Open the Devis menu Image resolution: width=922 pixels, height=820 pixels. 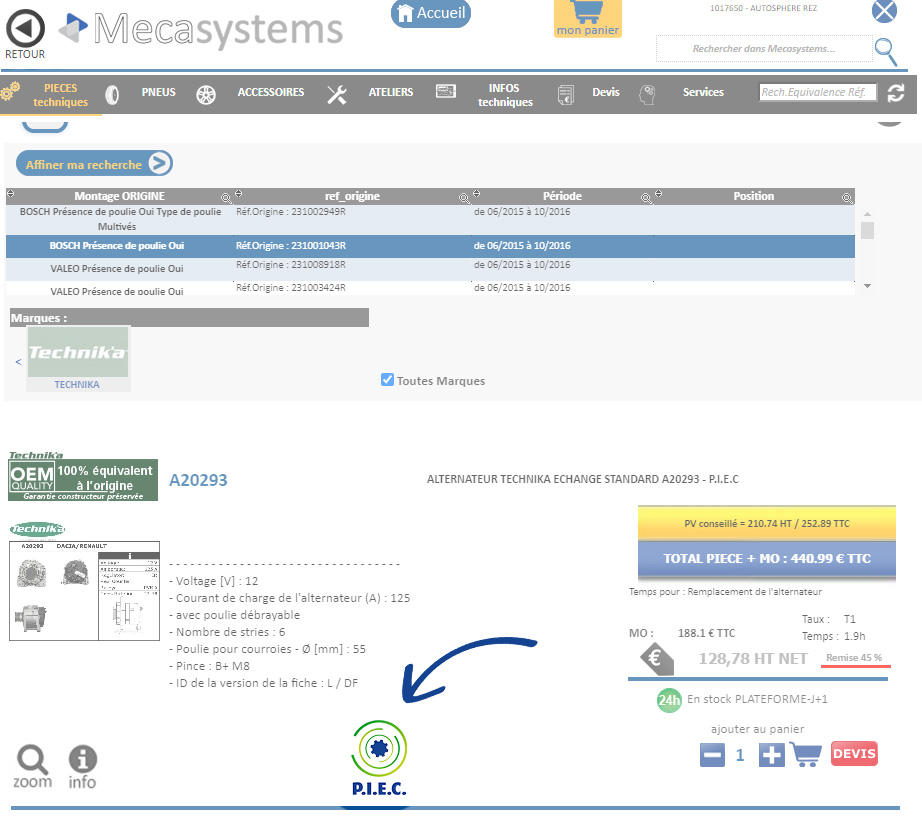[606, 92]
